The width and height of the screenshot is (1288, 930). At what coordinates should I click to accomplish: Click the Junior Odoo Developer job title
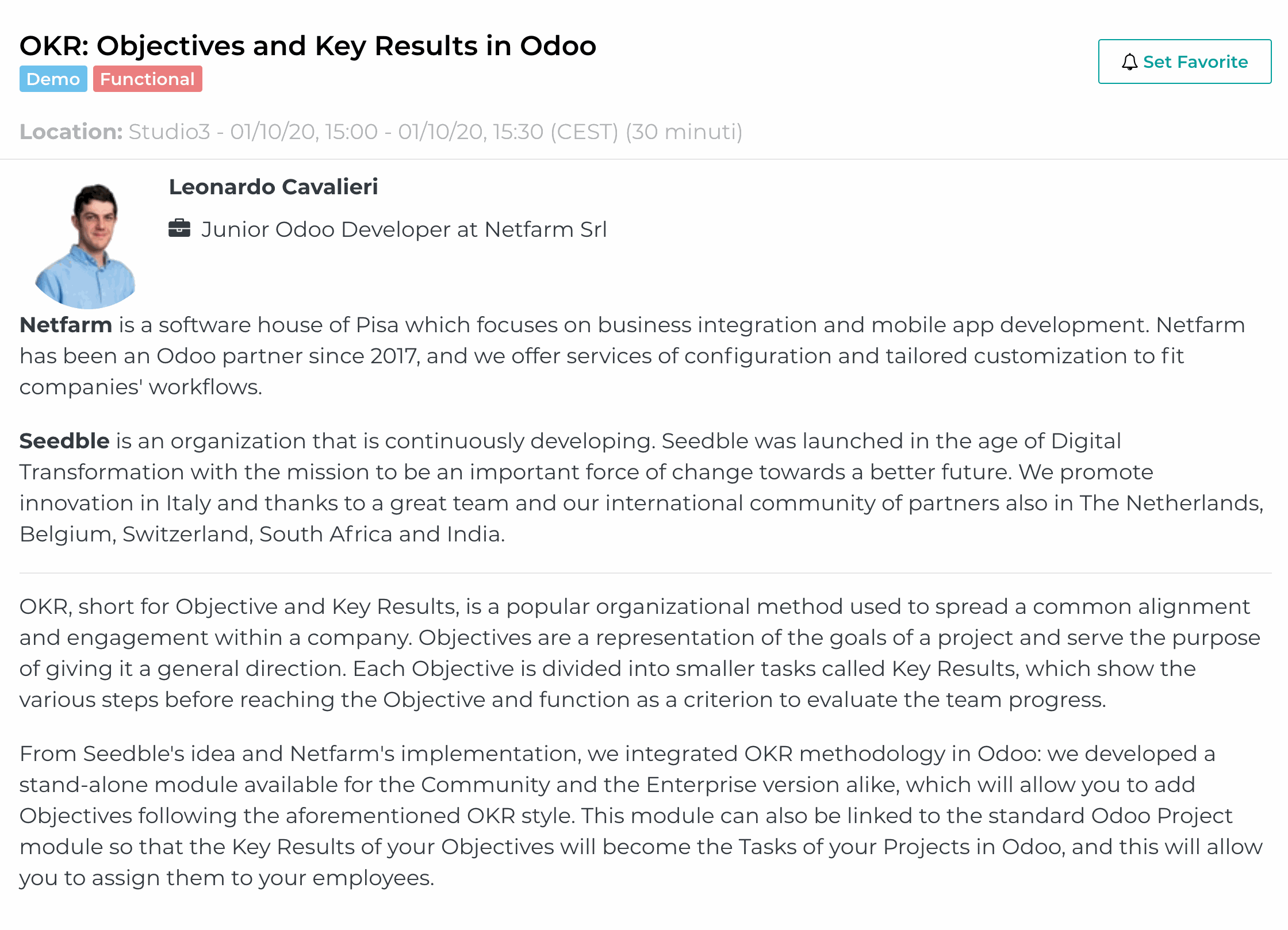click(404, 230)
